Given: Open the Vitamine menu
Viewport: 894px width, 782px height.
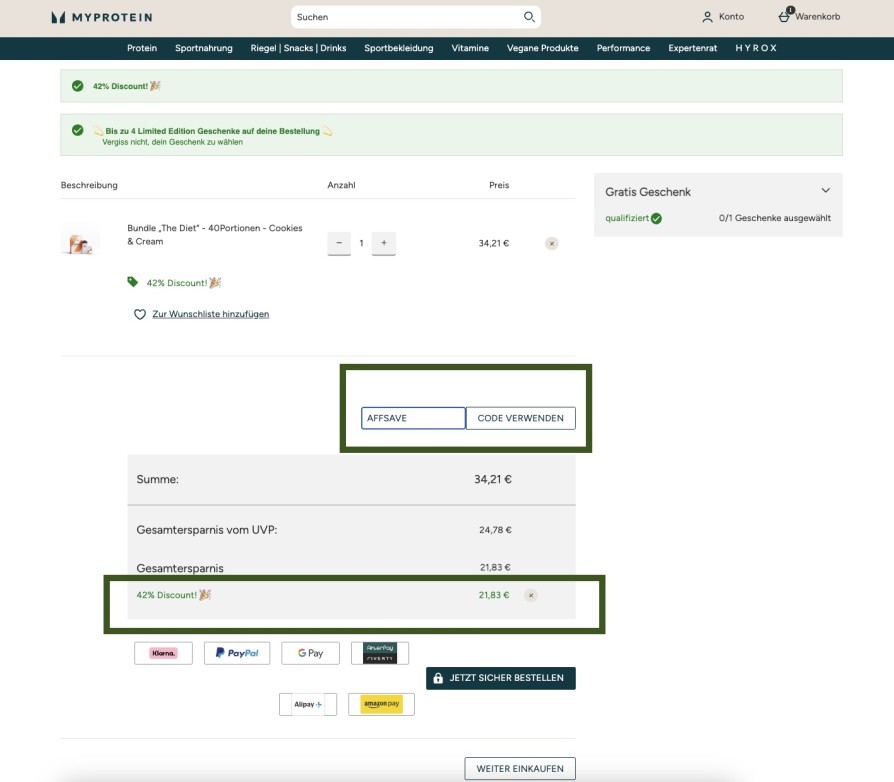Looking at the screenshot, I should [x=470, y=48].
